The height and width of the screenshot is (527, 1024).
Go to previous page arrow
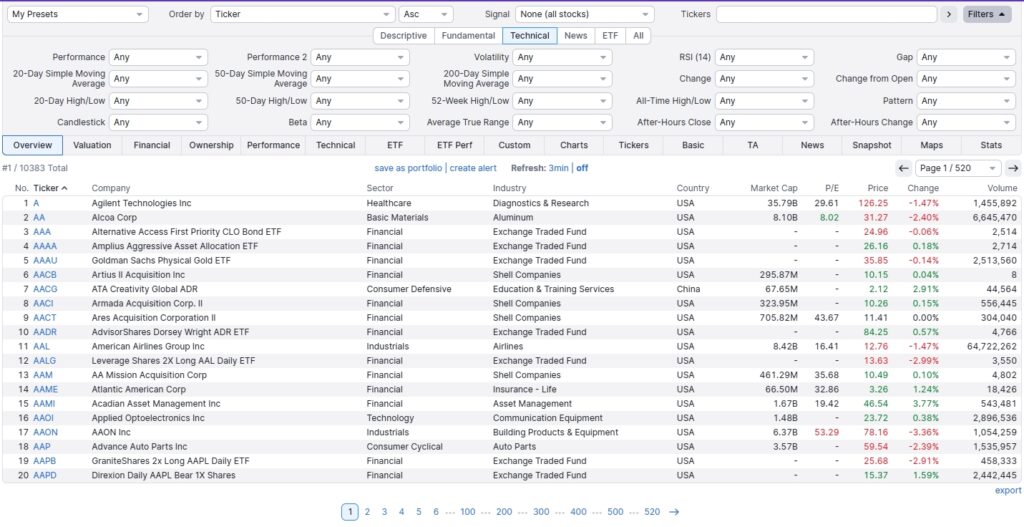click(x=903, y=168)
